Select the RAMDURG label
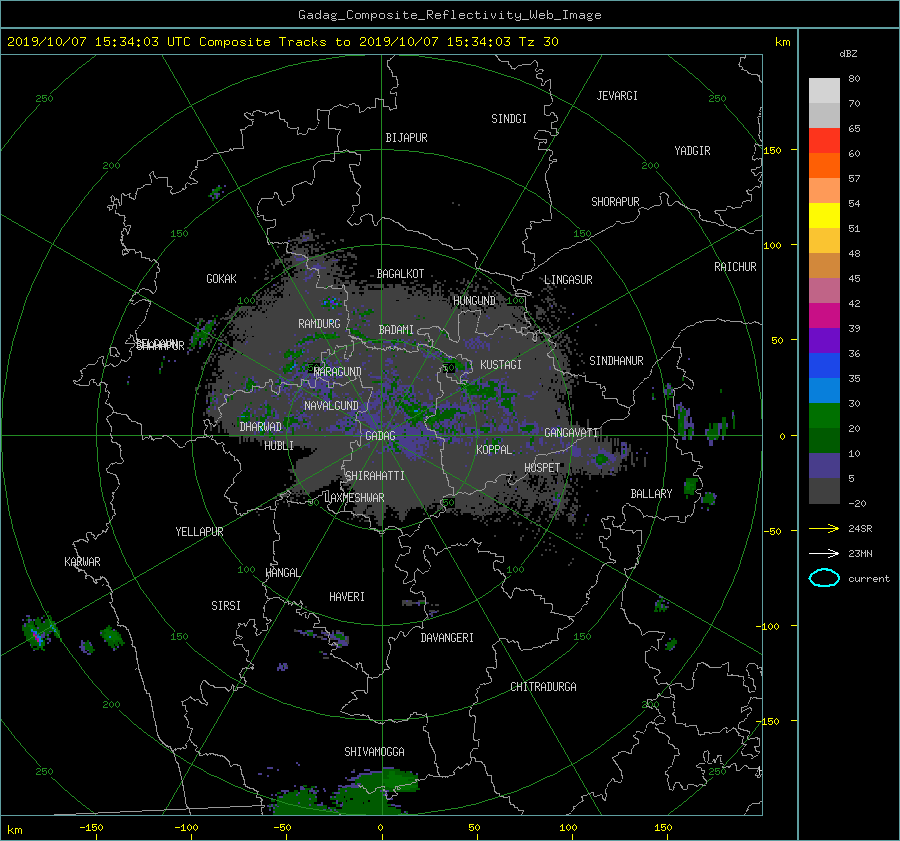The height and width of the screenshot is (841, 900). [319, 324]
